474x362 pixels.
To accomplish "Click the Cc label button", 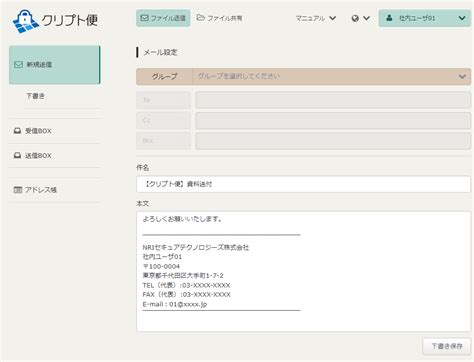I will coord(163,120).
